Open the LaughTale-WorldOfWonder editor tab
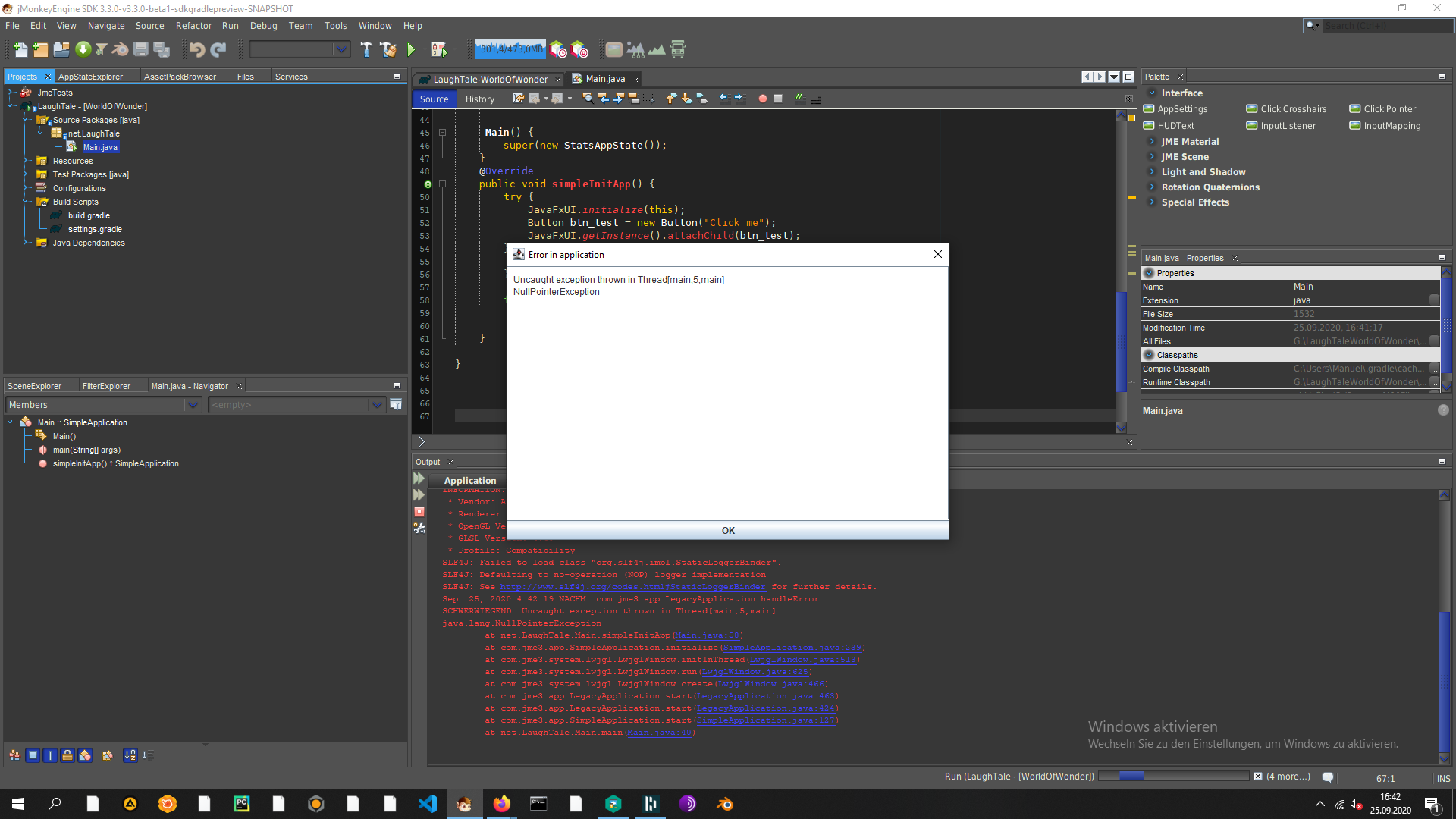This screenshot has width=1456, height=819. pyautogui.click(x=489, y=79)
